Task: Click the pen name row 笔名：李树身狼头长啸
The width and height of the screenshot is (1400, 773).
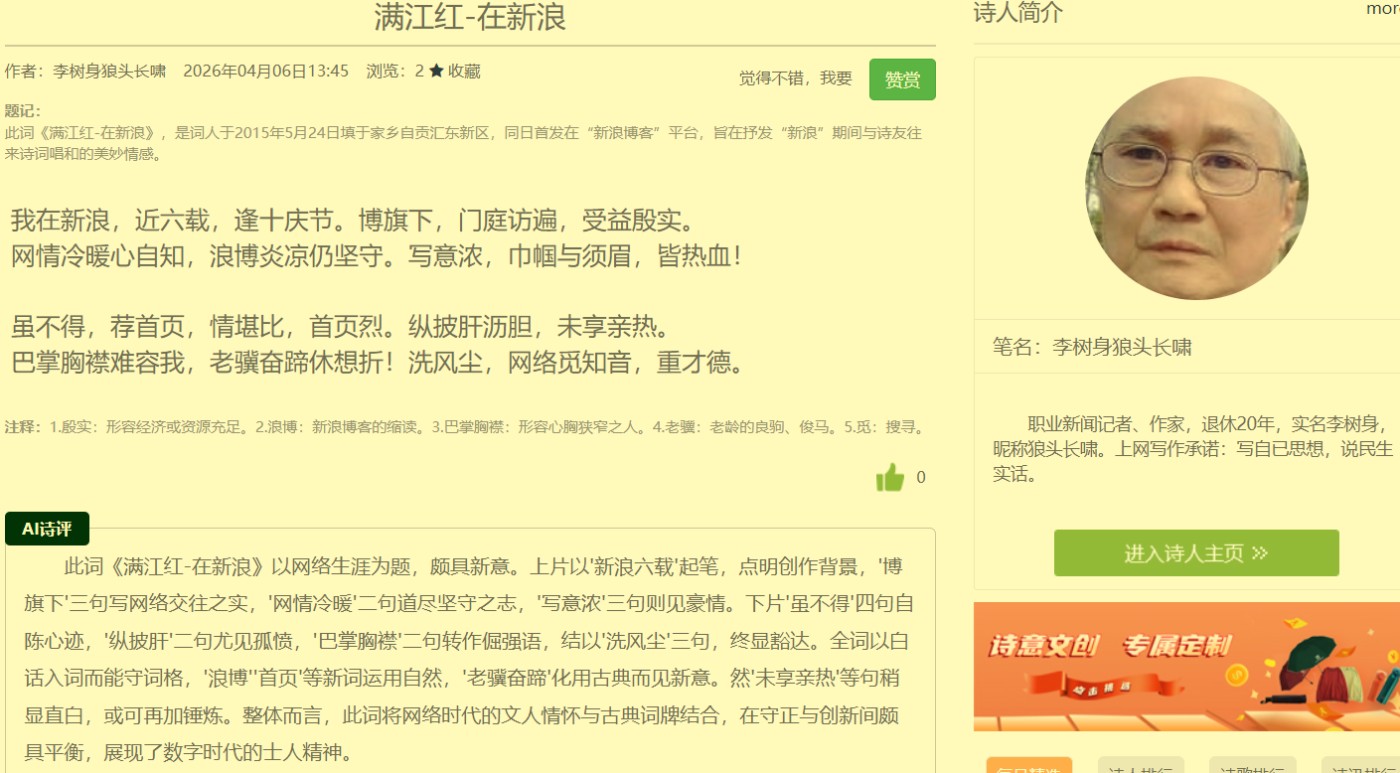Action: click(x=1092, y=347)
